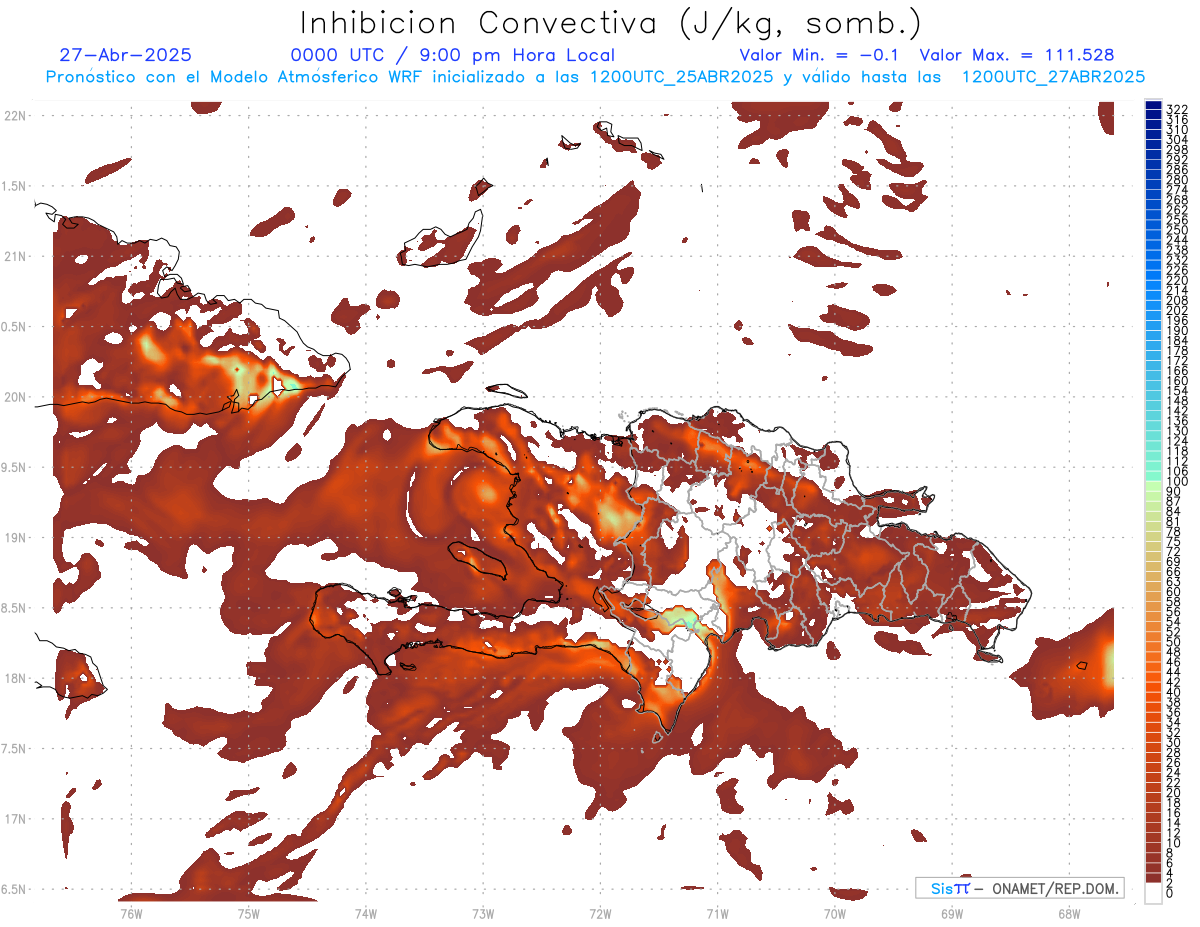Image resolution: width=1200 pixels, height=927 pixels.
Task: Click the '73W' longitude label
Action: [x=483, y=913]
